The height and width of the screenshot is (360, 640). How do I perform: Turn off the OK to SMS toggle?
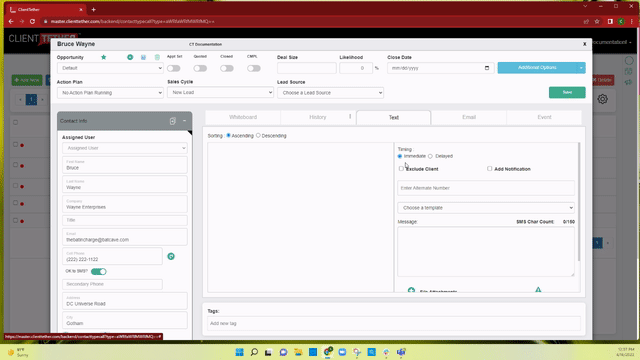(x=98, y=271)
